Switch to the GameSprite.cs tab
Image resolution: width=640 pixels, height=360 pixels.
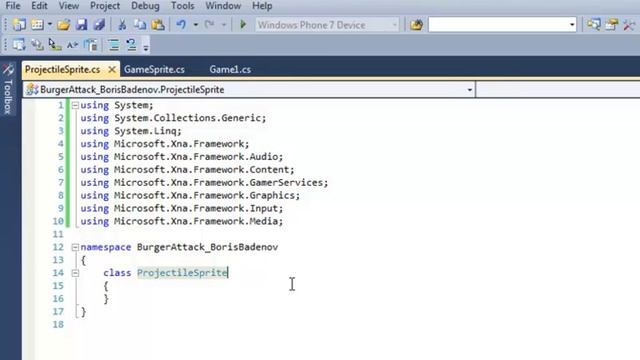point(154,70)
